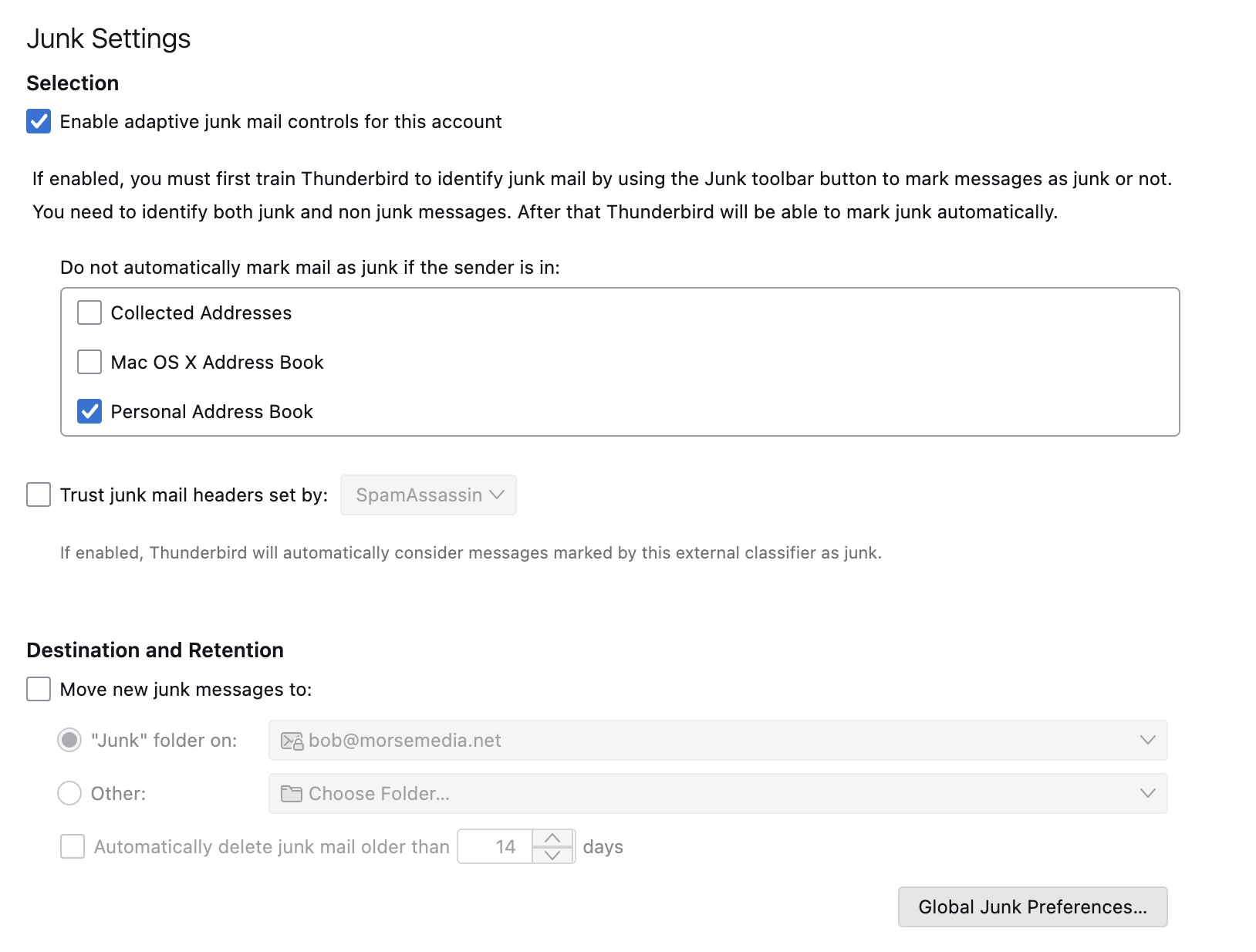Click the Enable adaptive junk mail controls label
The height and width of the screenshot is (952, 1256).
281,122
